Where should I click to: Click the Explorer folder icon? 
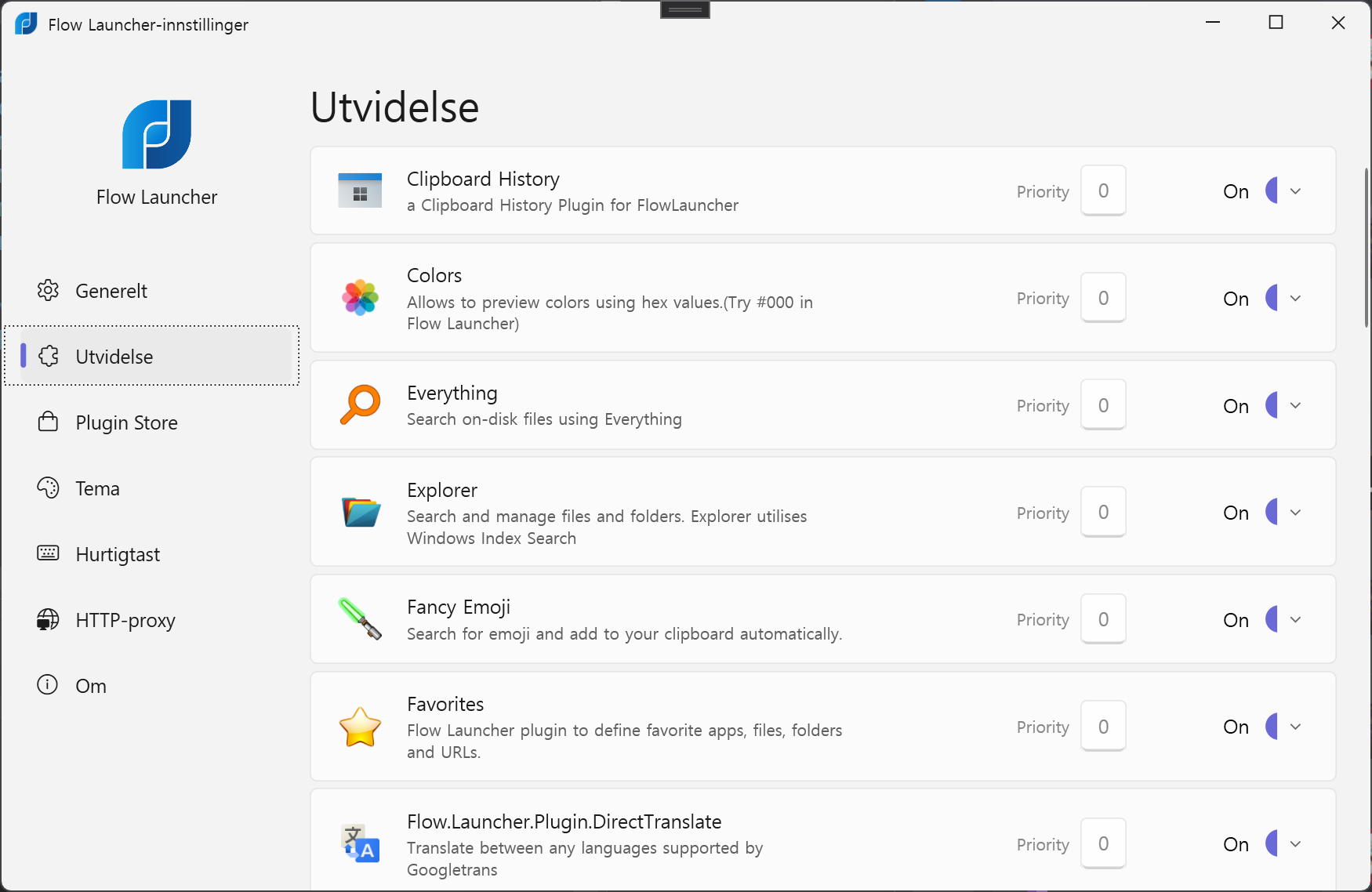[361, 512]
